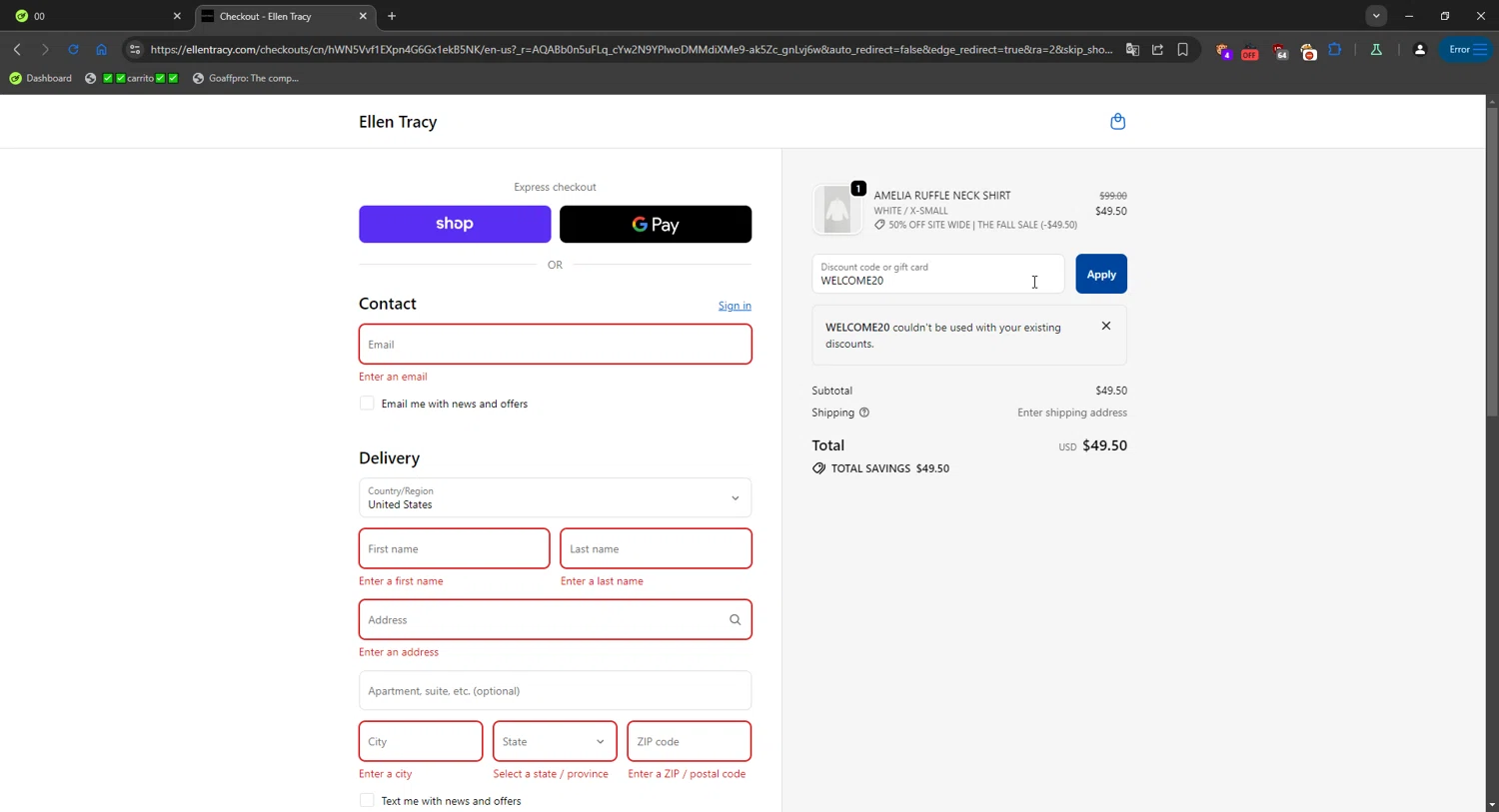Focus the Email input field
The image size is (1499, 812).
coord(555,344)
